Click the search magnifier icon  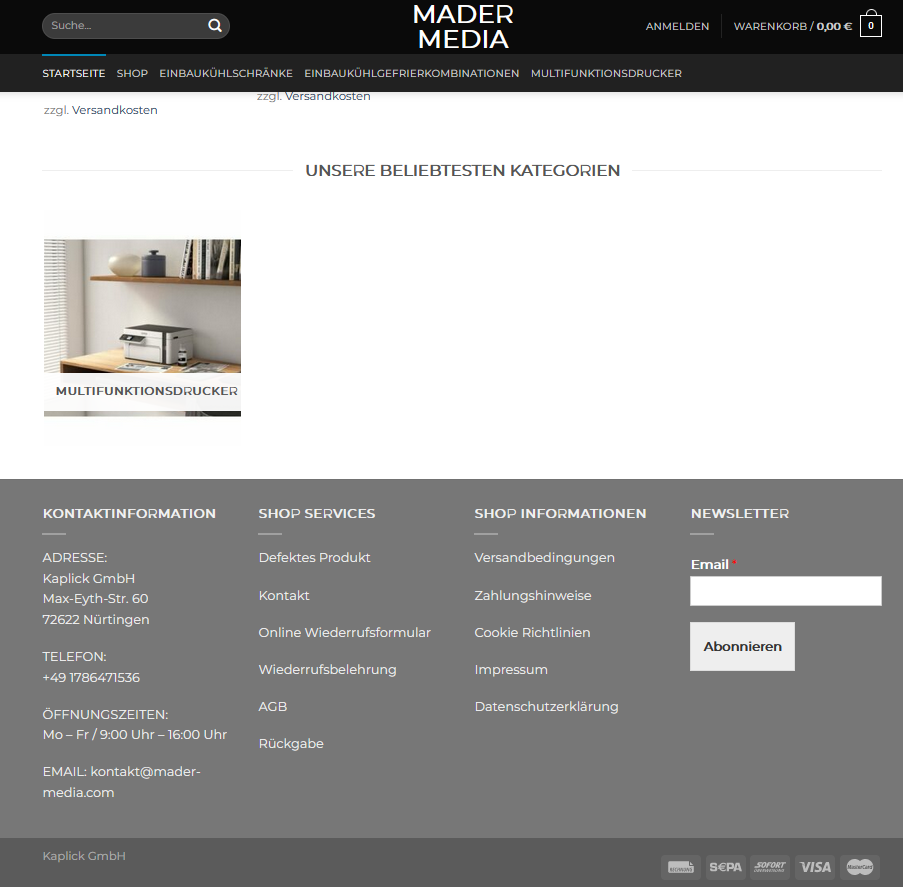pyautogui.click(x=215, y=26)
